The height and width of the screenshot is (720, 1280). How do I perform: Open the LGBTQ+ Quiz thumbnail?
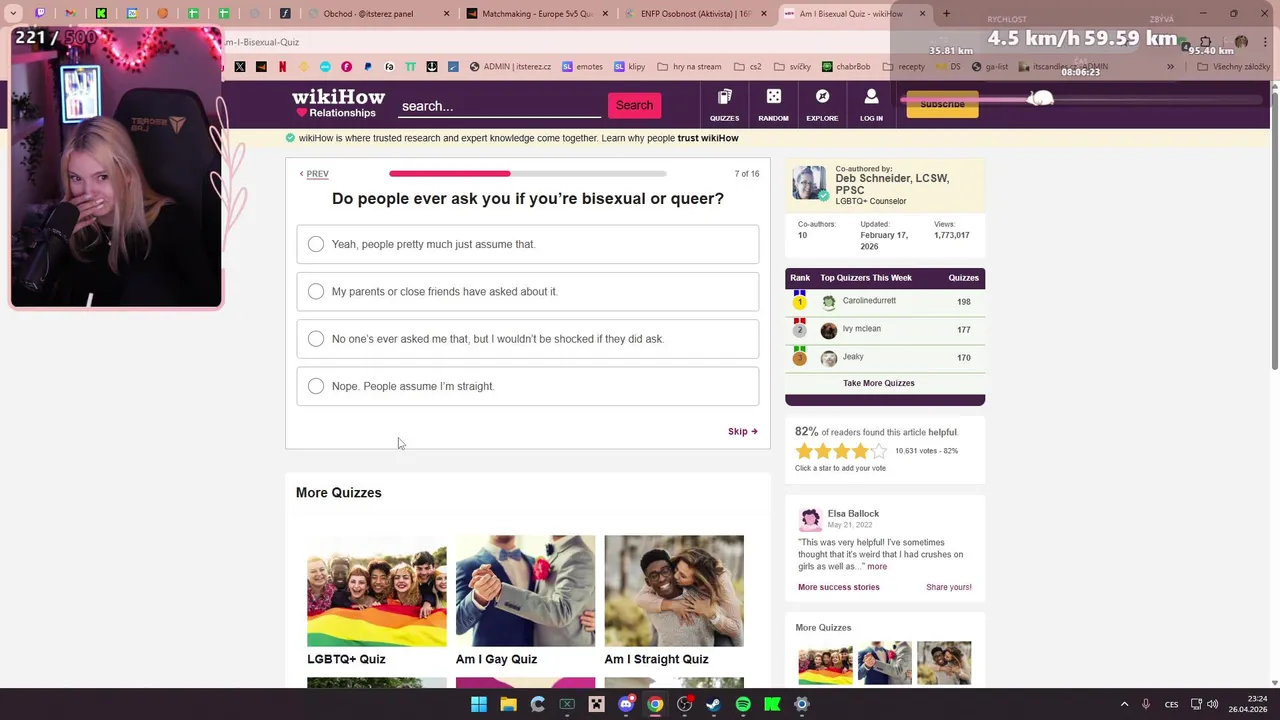pyautogui.click(x=376, y=591)
